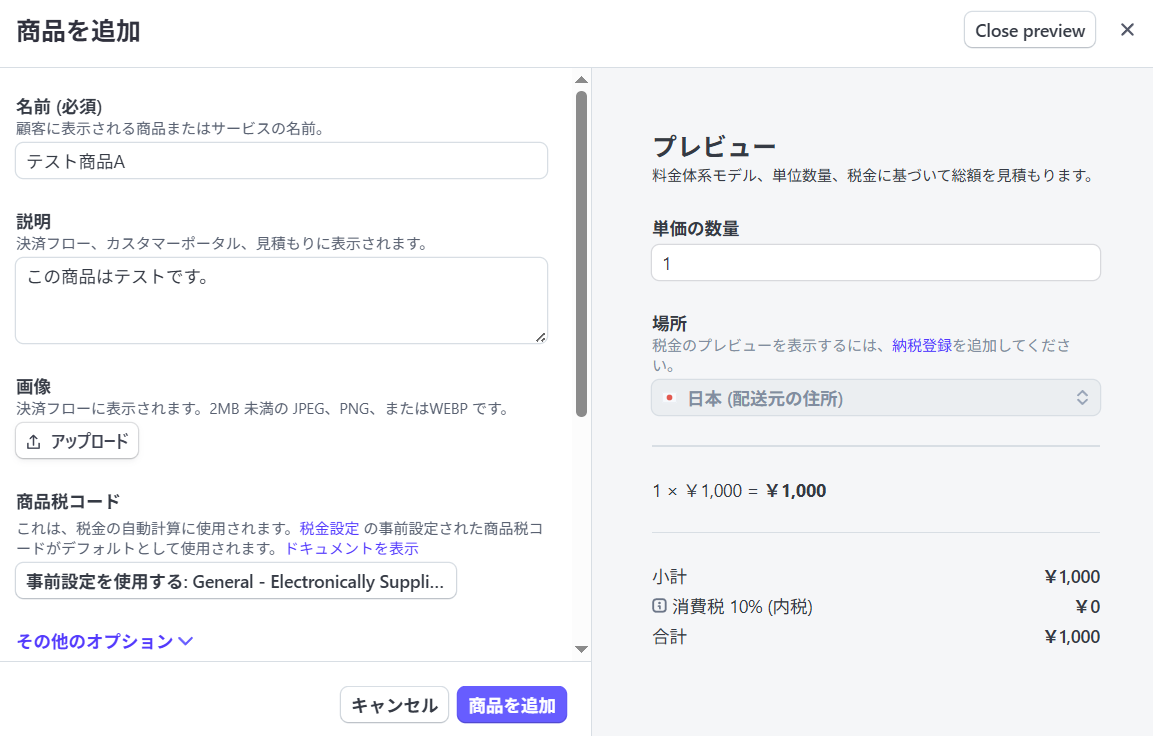Click the scrollbar up arrow
This screenshot has height=736, width=1153.
tap(581, 79)
